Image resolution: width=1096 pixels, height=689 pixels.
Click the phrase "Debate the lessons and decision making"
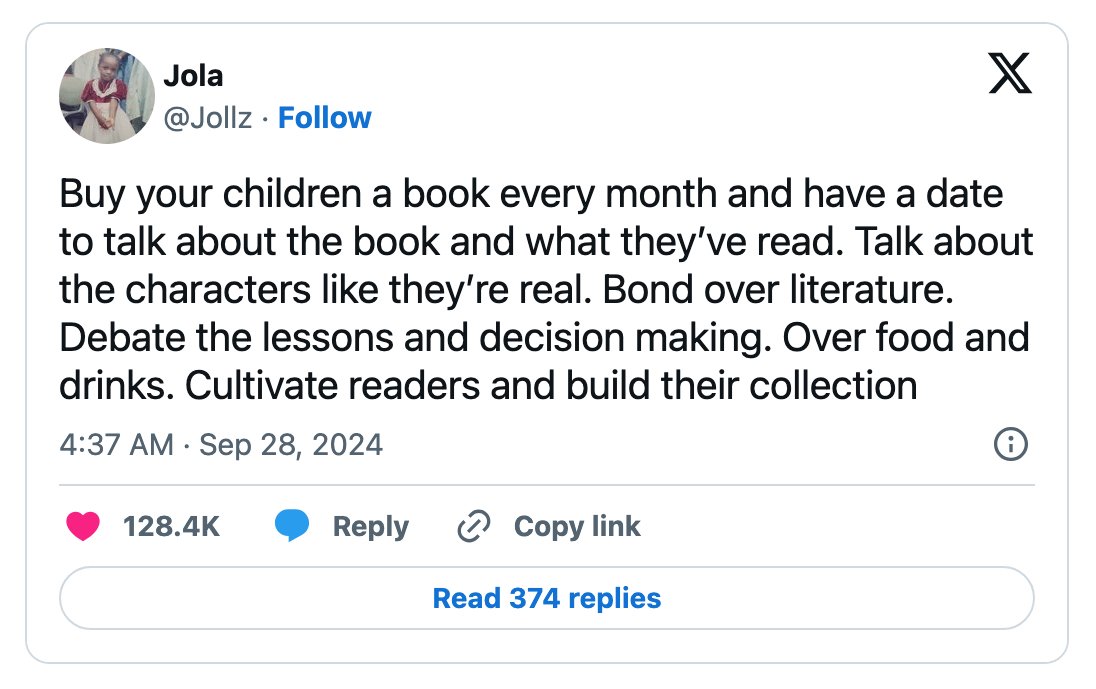point(415,338)
